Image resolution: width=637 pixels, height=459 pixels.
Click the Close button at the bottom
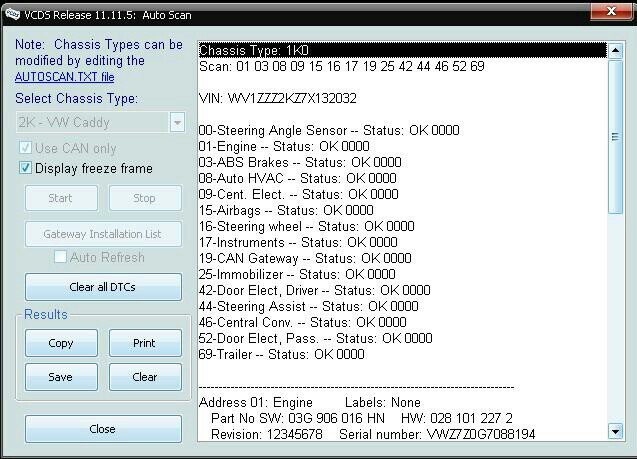tap(103, 429)
